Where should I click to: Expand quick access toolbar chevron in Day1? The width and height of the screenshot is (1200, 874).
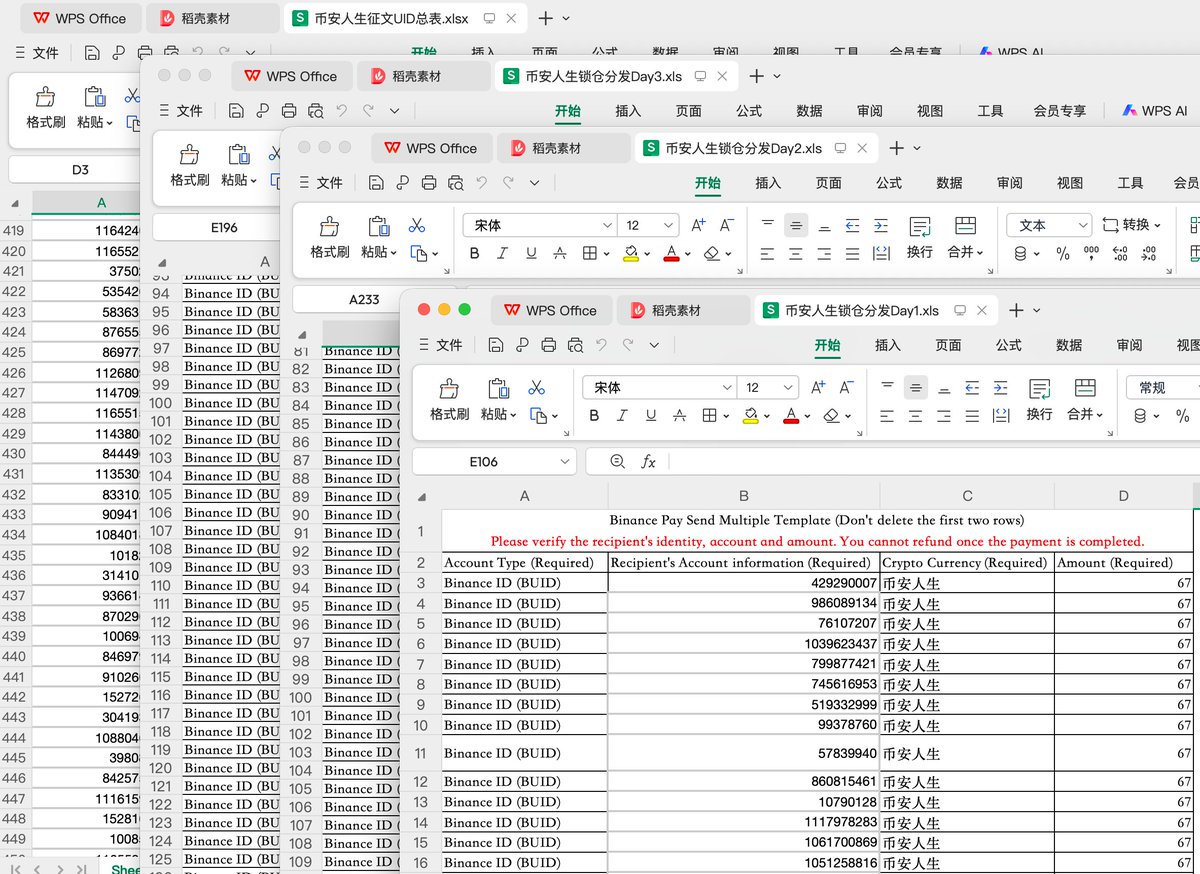click(654, 345)
